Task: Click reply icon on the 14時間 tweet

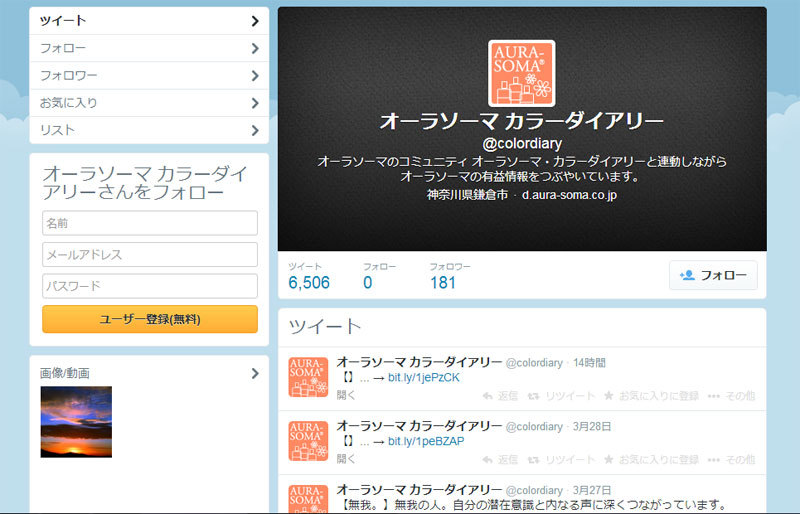Action: tap(488, 396)
